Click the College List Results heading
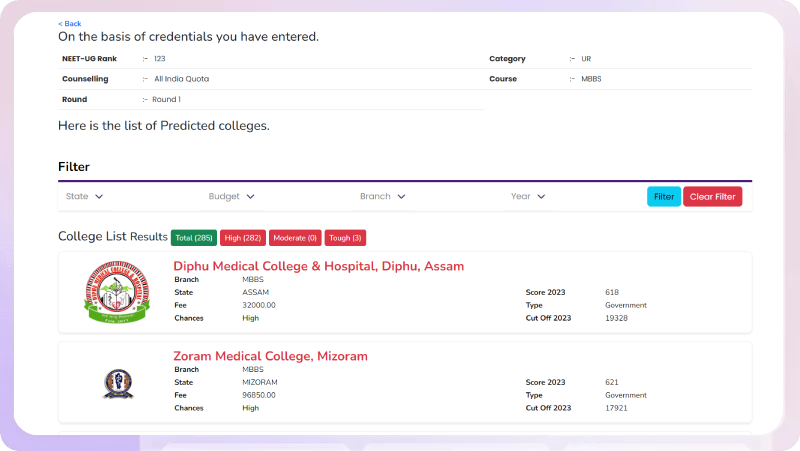 112,237
